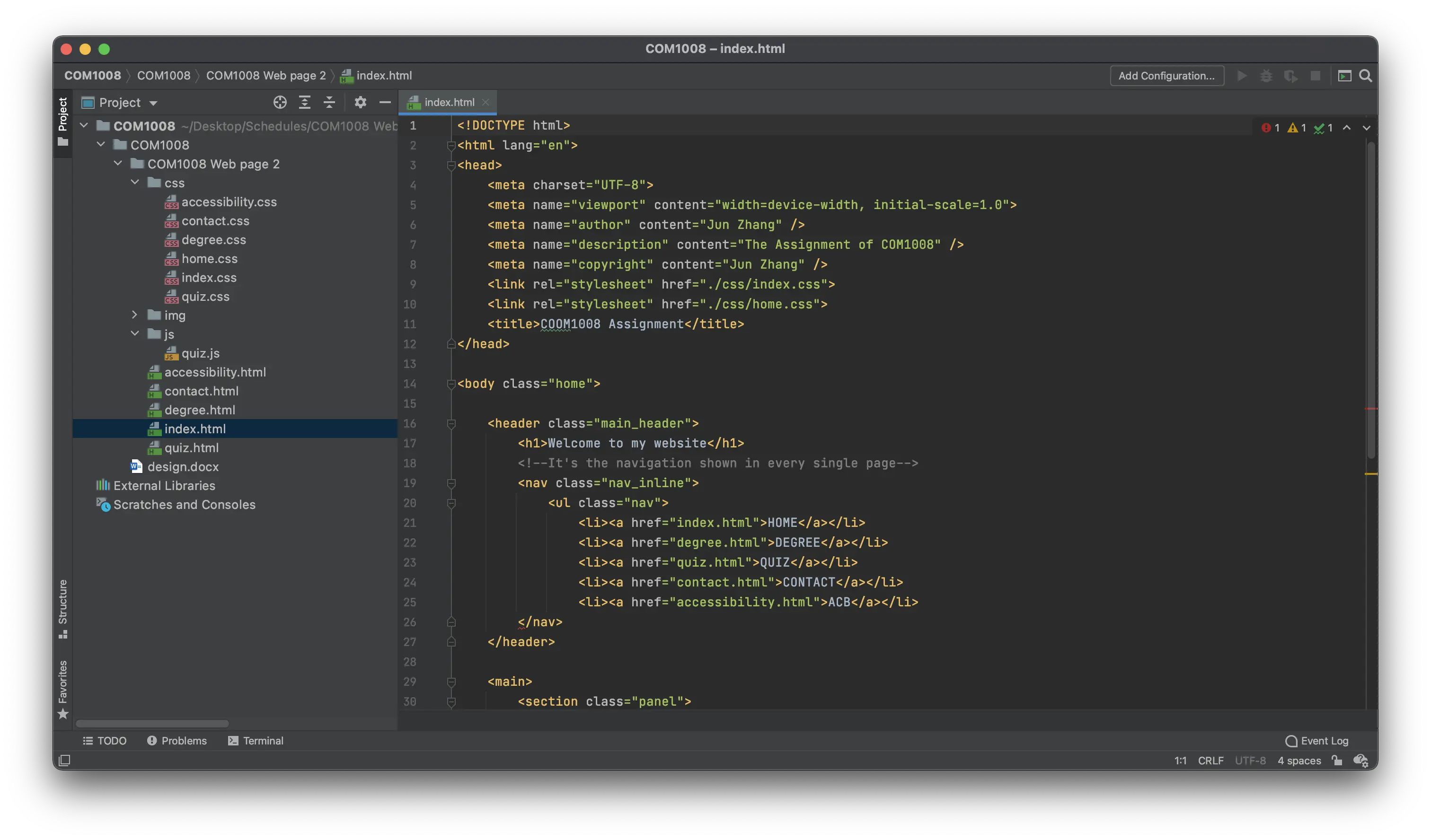The height and width of the screenshot is (840, 1431).
Task: Click red error stripe mark in scrollbar
Action: pos(1371,409)
